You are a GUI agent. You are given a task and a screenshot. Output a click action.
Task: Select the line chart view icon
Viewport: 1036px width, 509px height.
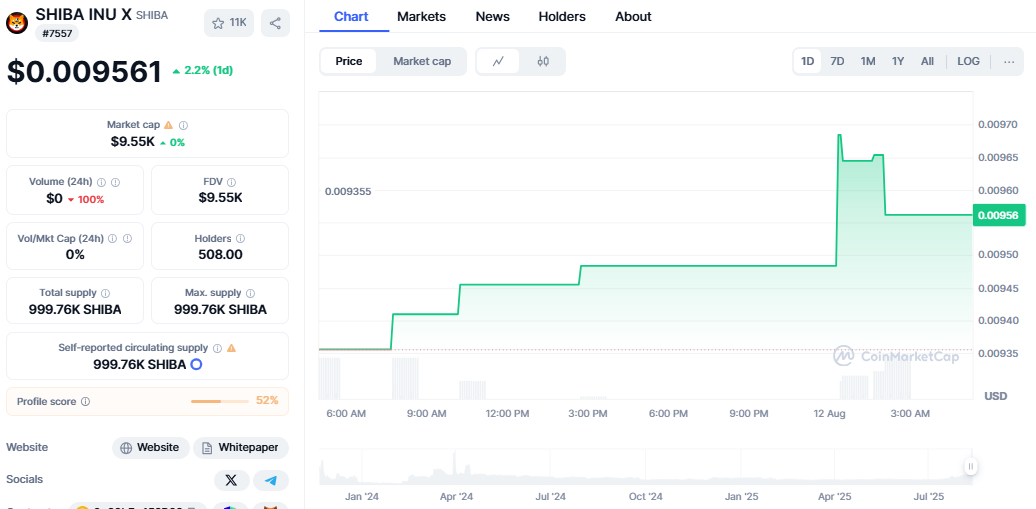[498, 61]
